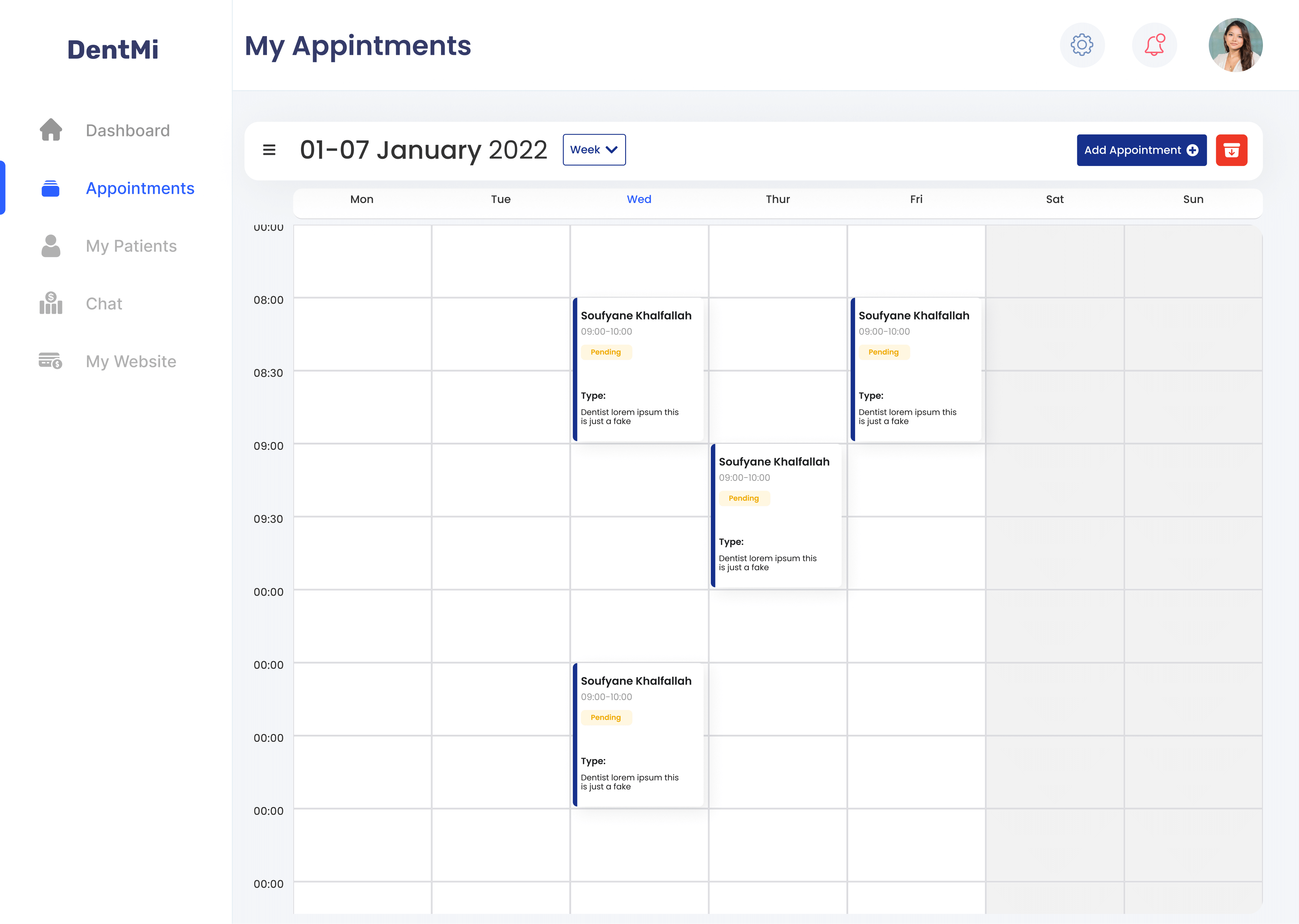Viewport: 1299px width, 924px height.
Task: Click the Dashboard home icon
Action: pos(51,130)
